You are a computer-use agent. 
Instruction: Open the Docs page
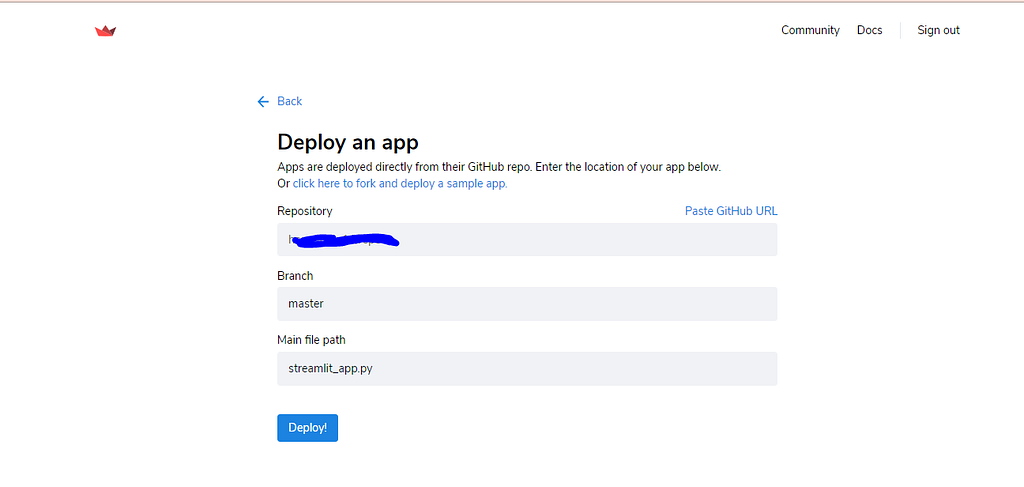pos(869,30)
